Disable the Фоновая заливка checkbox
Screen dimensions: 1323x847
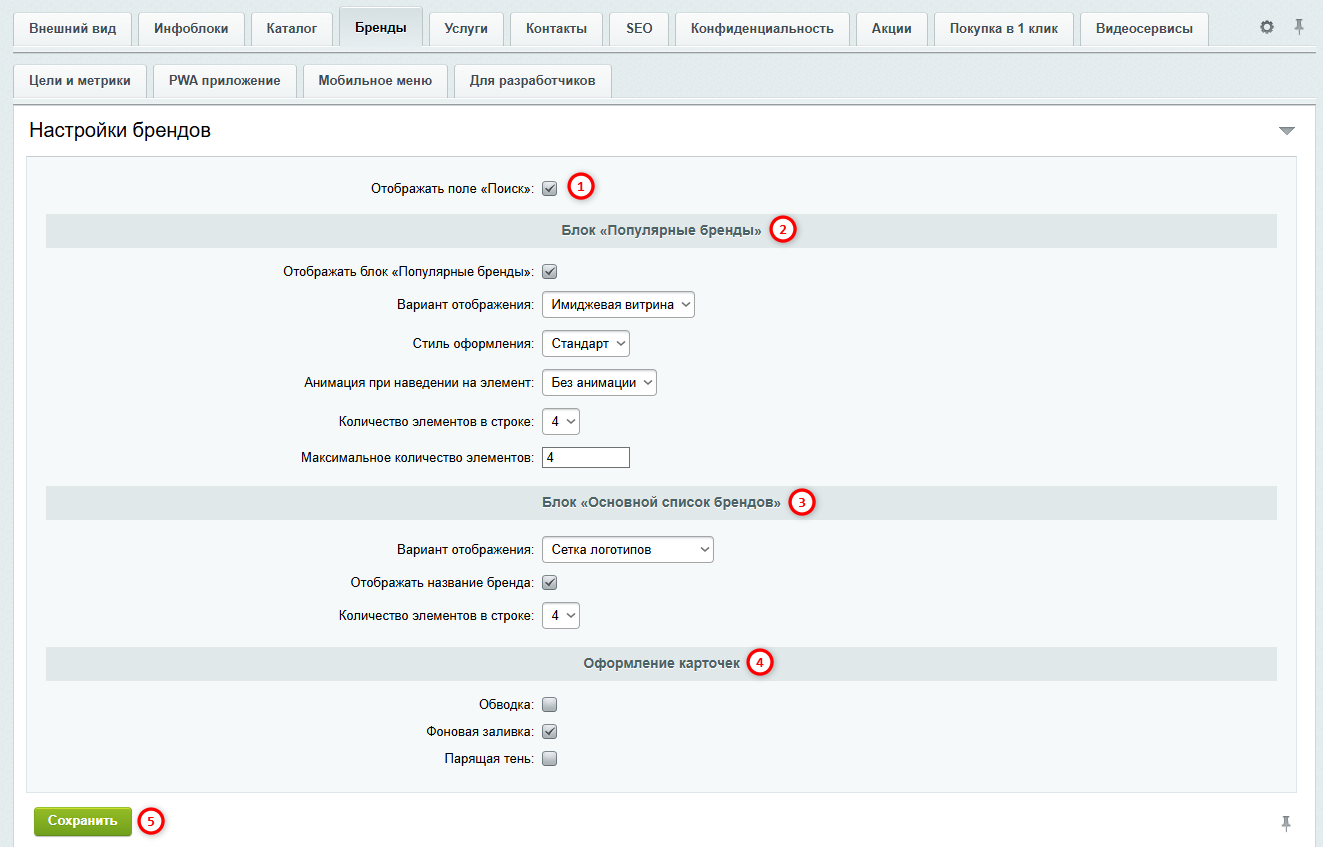tap(549, 732)
